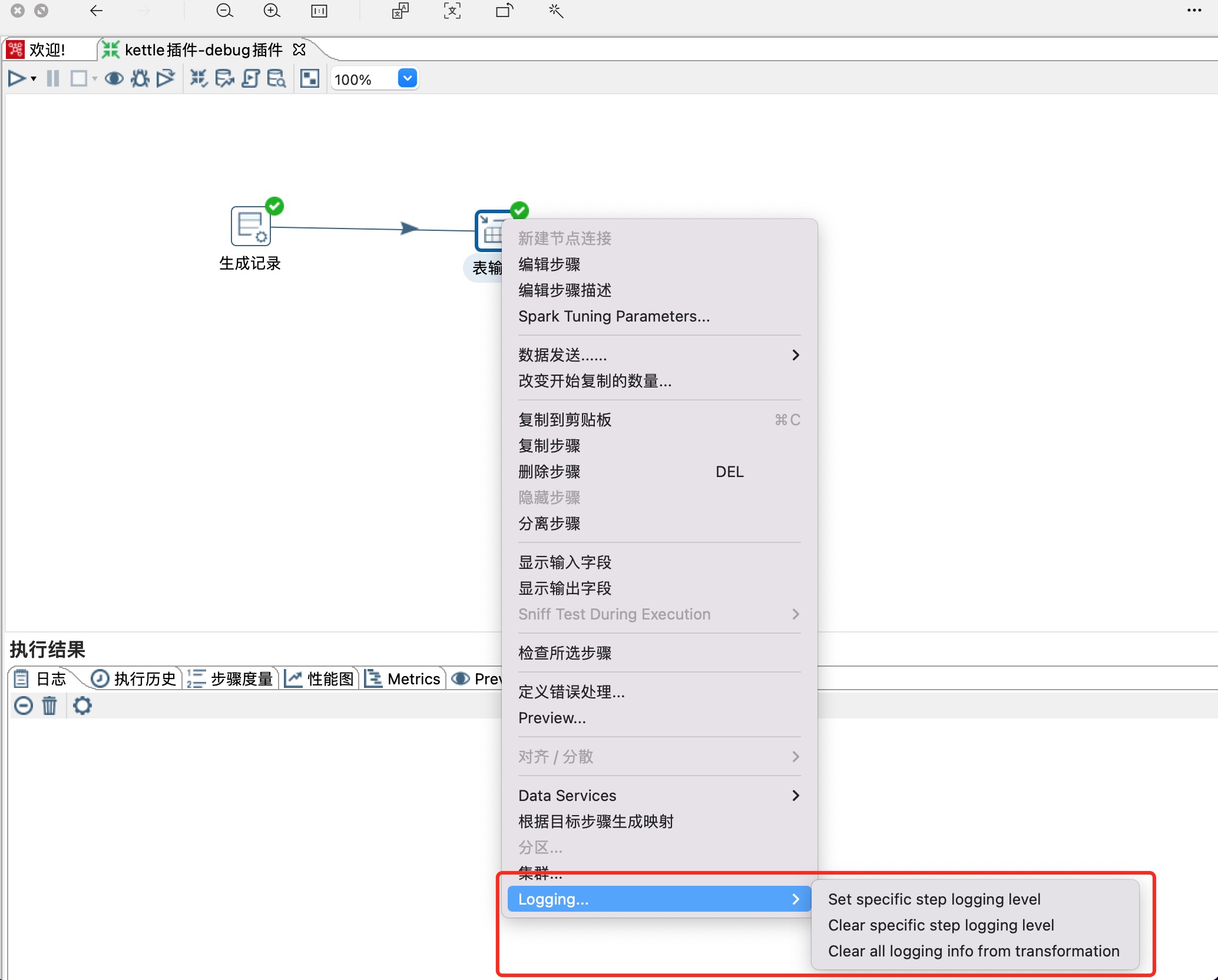Select Clear all logging info from transformation

pos(973,951)
